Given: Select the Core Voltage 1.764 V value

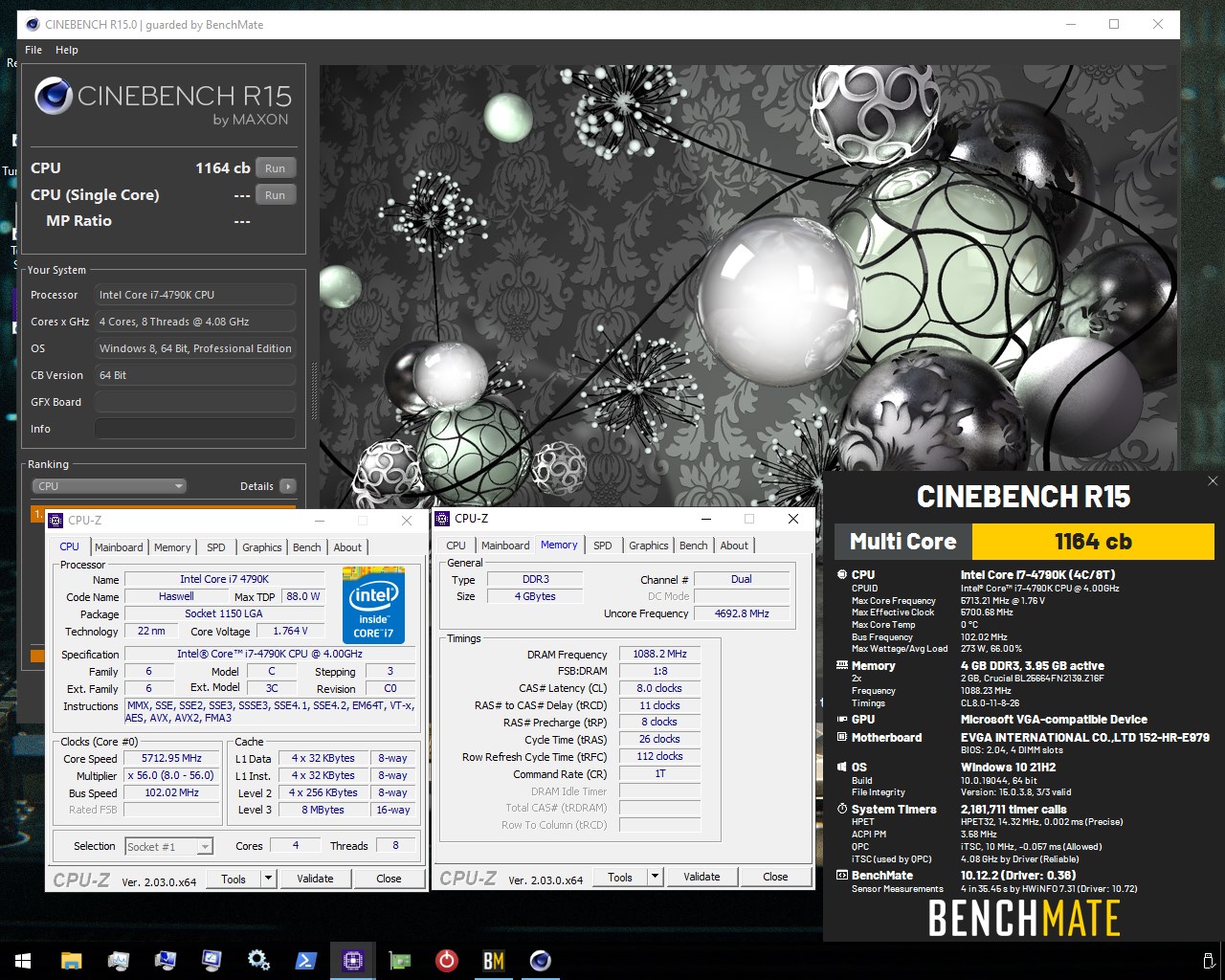Looking at the screenshot, I should [x=291, y=632].
